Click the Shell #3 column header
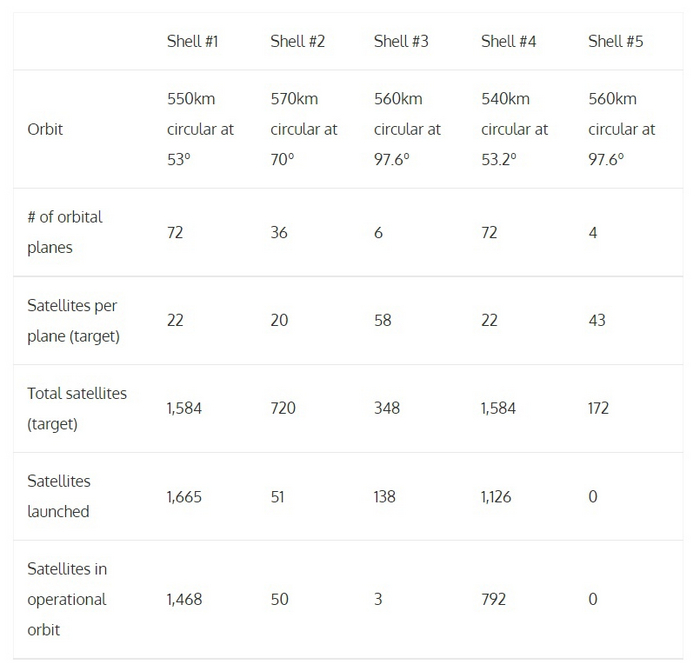700x671 pixels. [401, 41]
